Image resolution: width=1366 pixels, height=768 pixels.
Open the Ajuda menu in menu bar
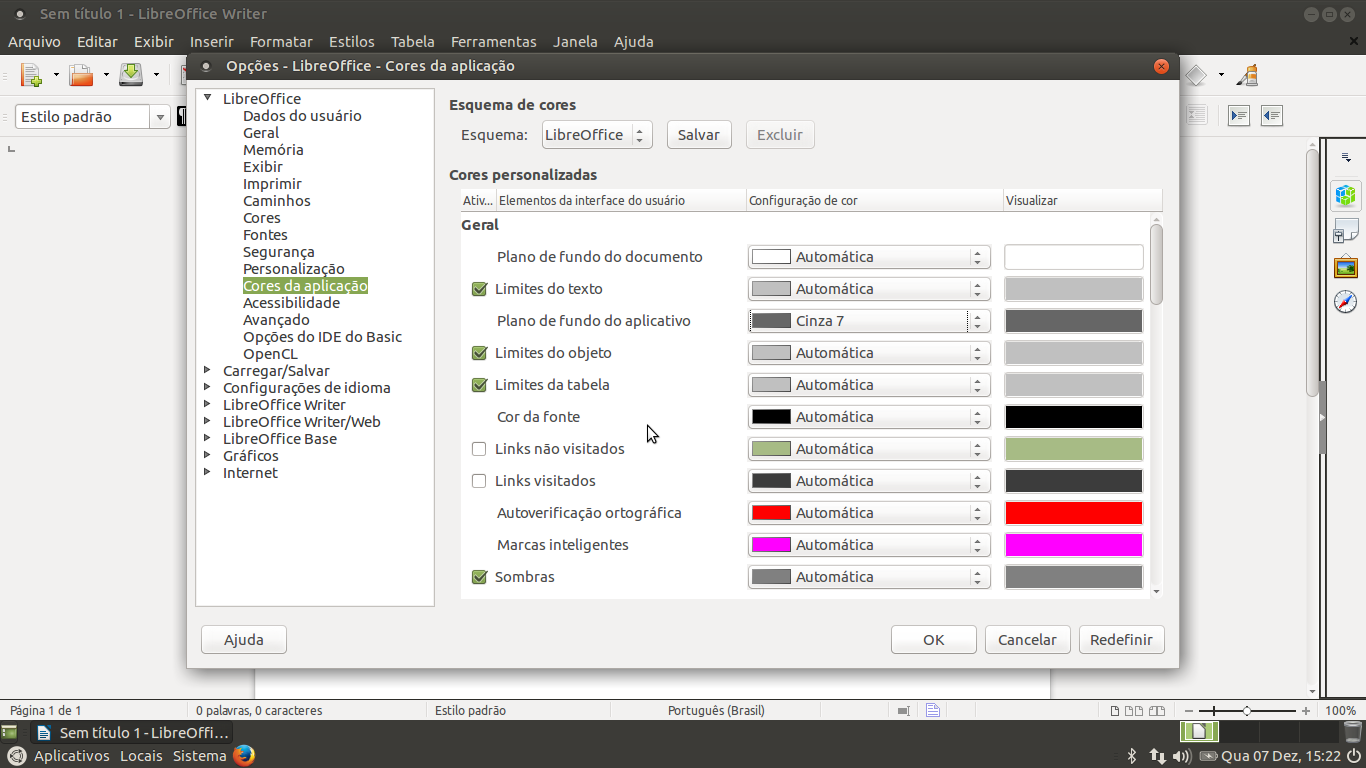point(634,42)
